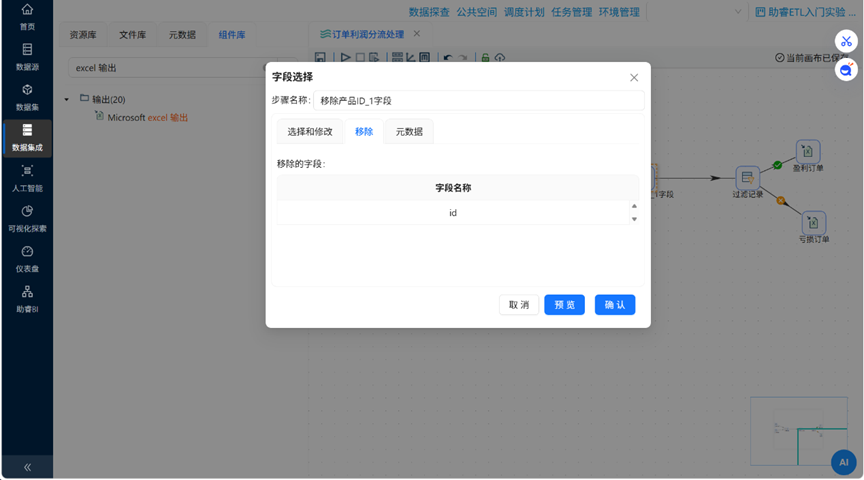
Task: Select Microsoft excel 输出 tree item
Action: (147, 117)
